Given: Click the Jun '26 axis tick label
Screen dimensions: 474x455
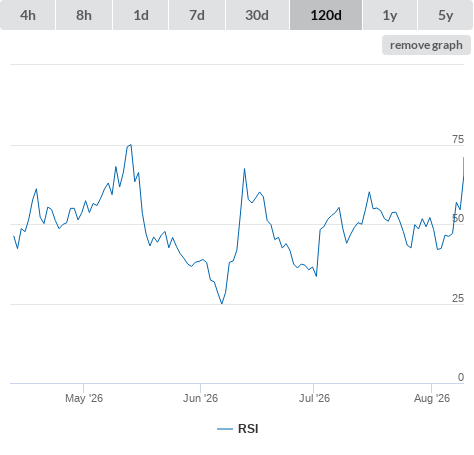Looking at the screenshot, I should pyautogui.click(x=200, y=398).
